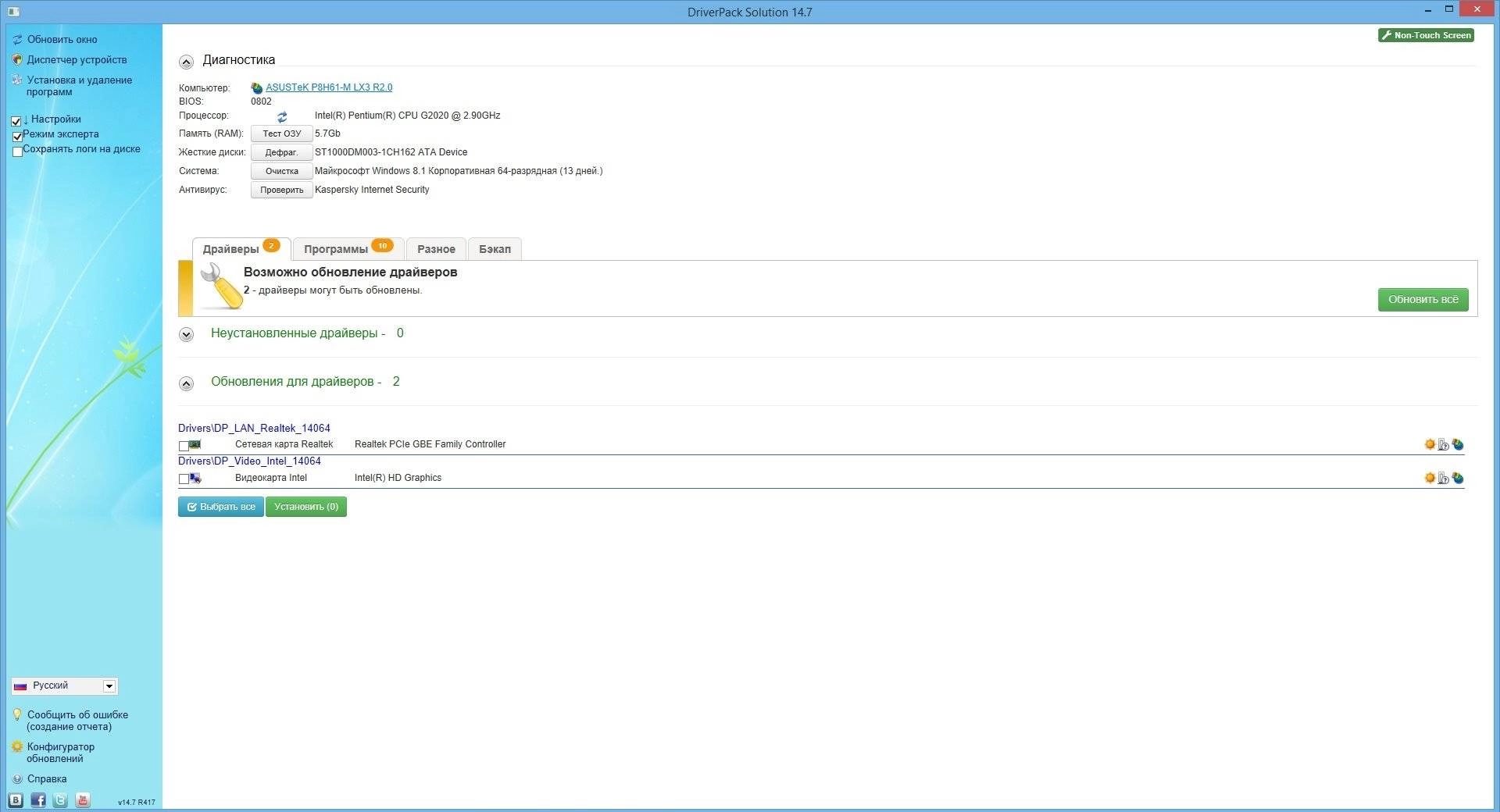Click the Russian flag icon
1500x812 pixels.
coord(20,686)
